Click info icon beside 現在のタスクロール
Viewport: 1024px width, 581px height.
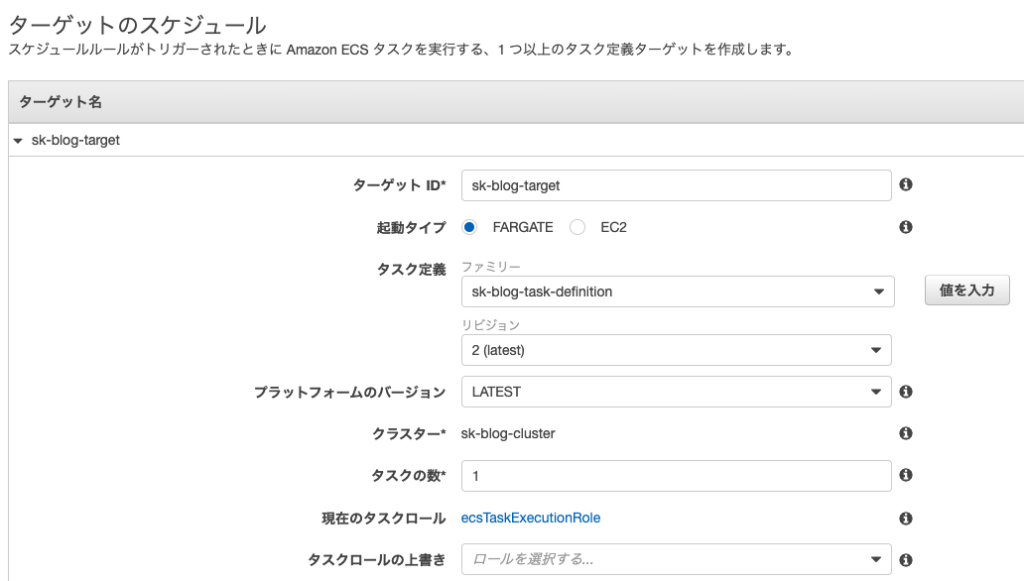click(x=907, y=518)
